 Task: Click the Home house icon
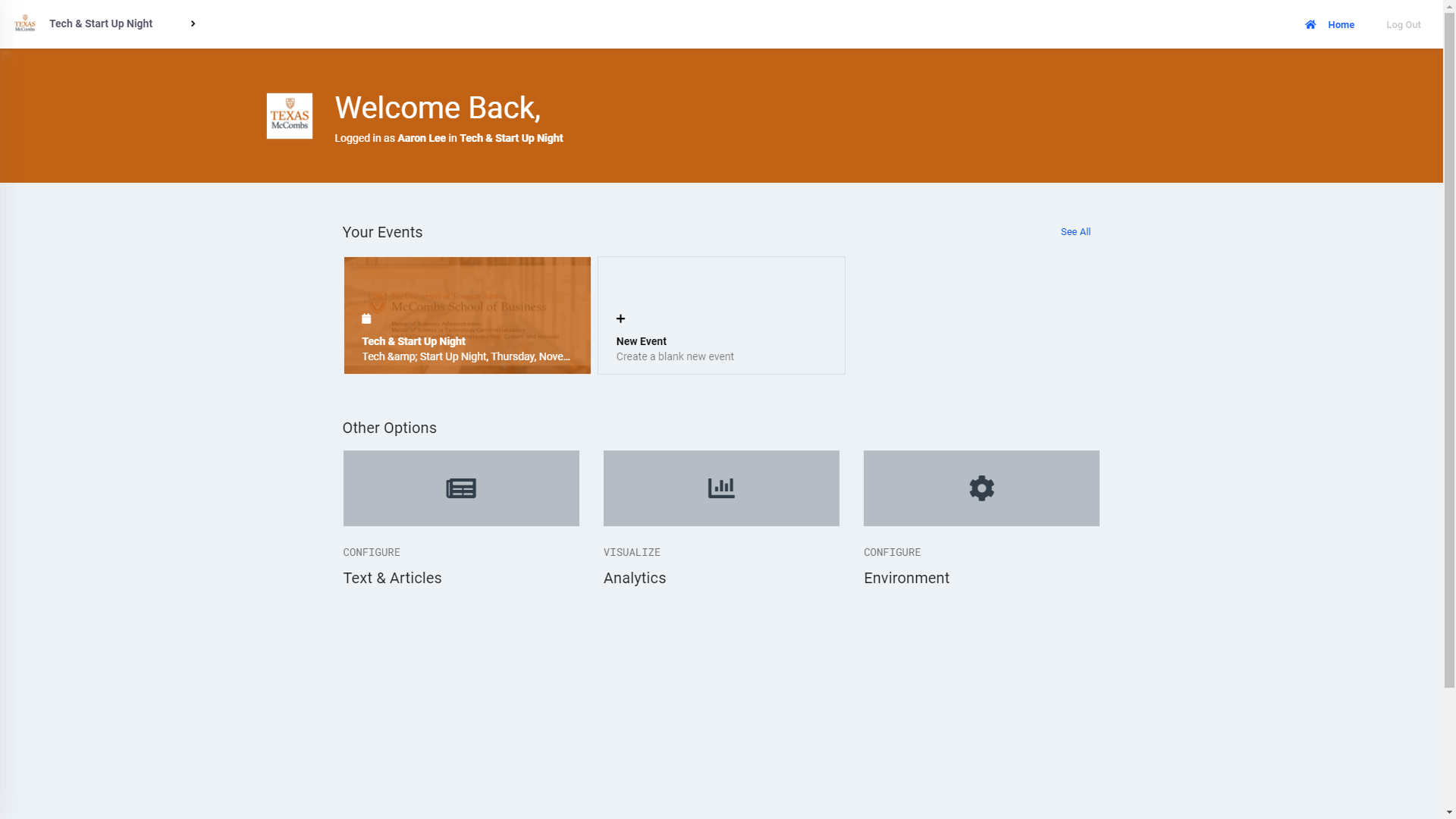point(1310,24)
